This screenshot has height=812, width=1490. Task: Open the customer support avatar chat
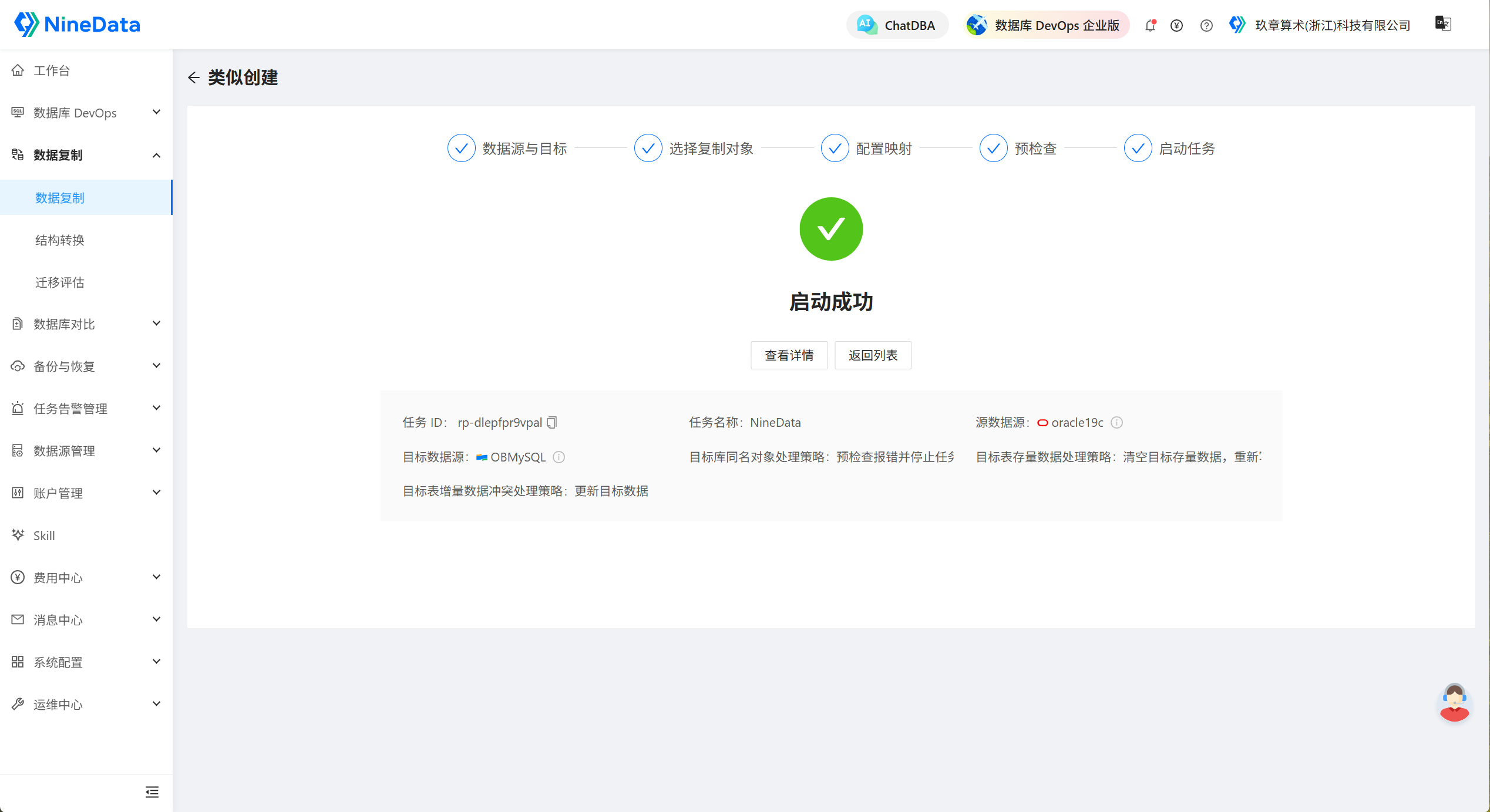pyautogui.click(x=1454, y=702)
